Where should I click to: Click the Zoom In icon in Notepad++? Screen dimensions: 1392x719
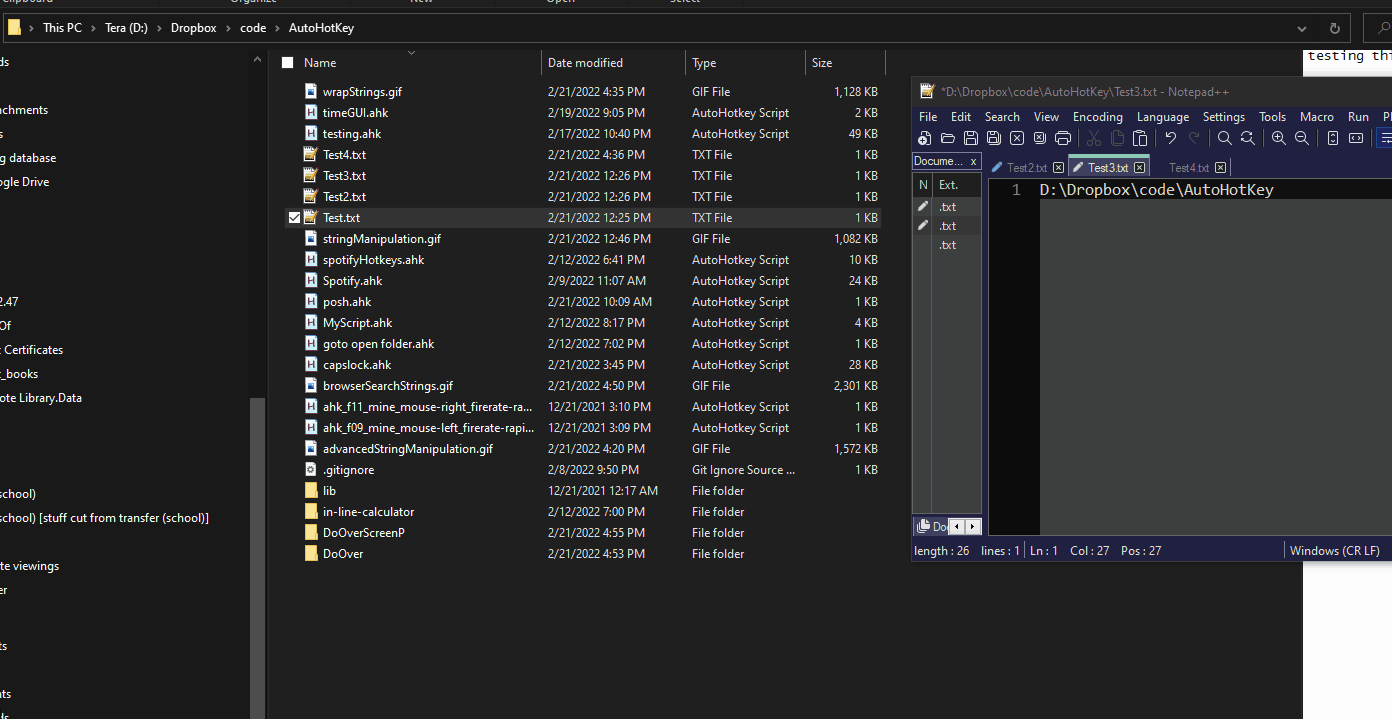pos(1279,139)
